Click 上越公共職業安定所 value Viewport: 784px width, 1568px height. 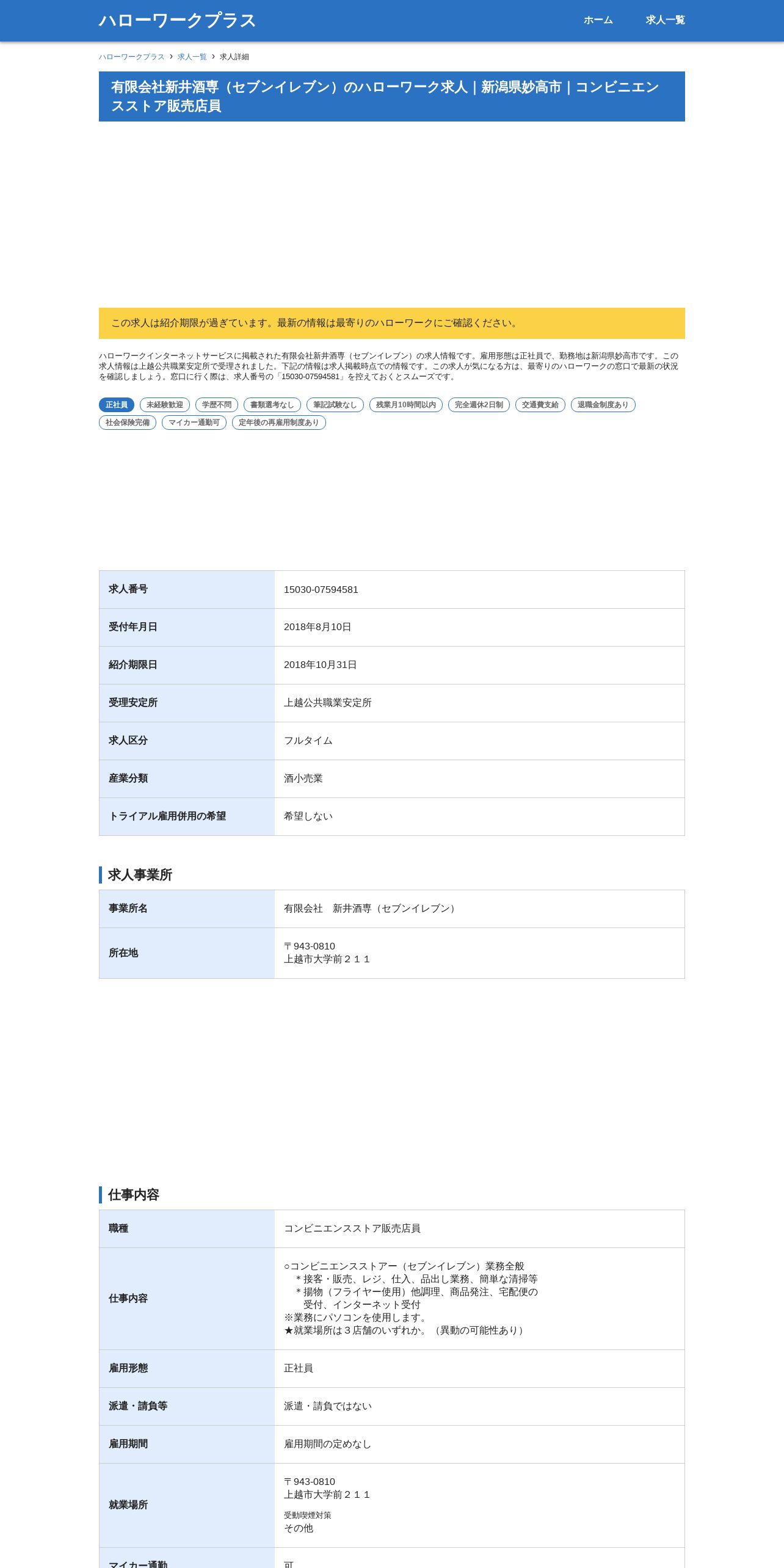click(328, 703)
